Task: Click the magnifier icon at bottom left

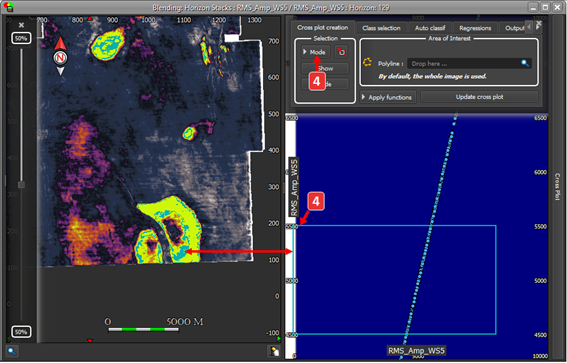Action: 12,351
